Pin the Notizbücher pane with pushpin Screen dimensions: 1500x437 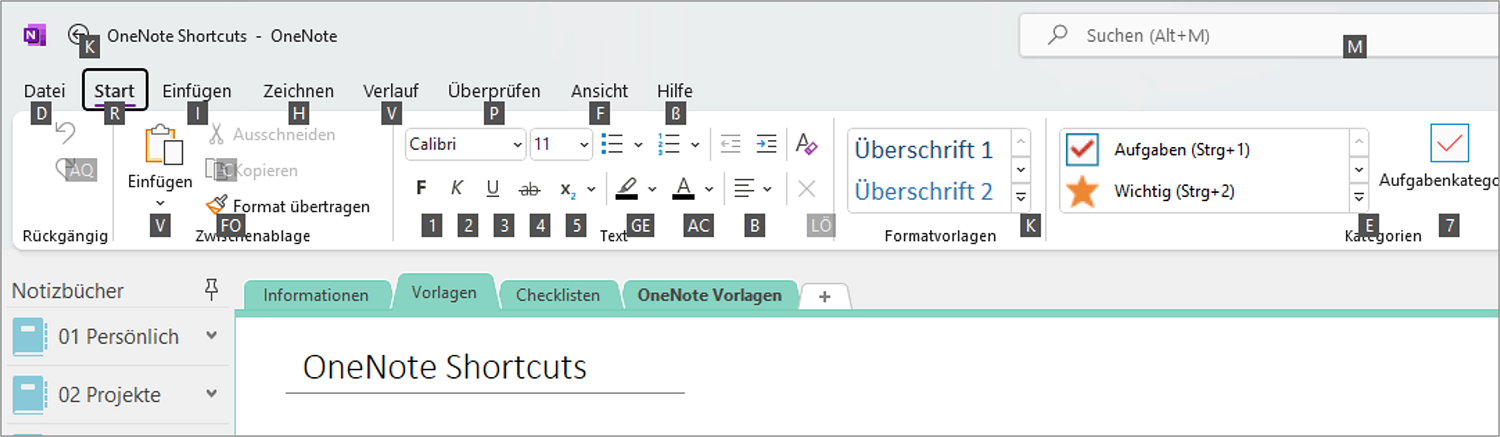210,290
